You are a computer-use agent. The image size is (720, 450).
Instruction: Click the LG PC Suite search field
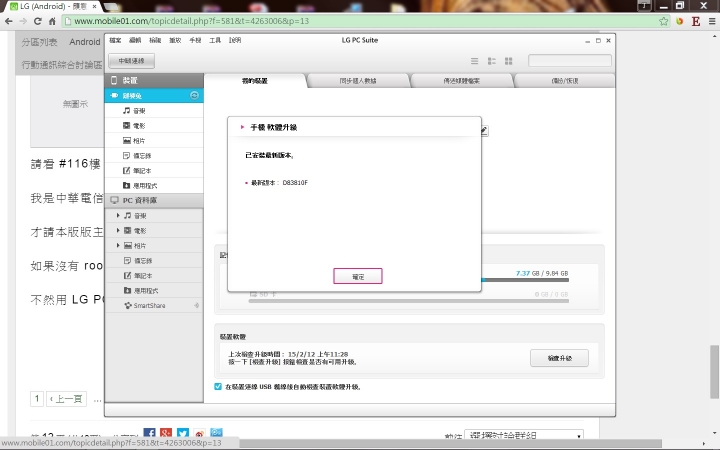pos(569,61)
